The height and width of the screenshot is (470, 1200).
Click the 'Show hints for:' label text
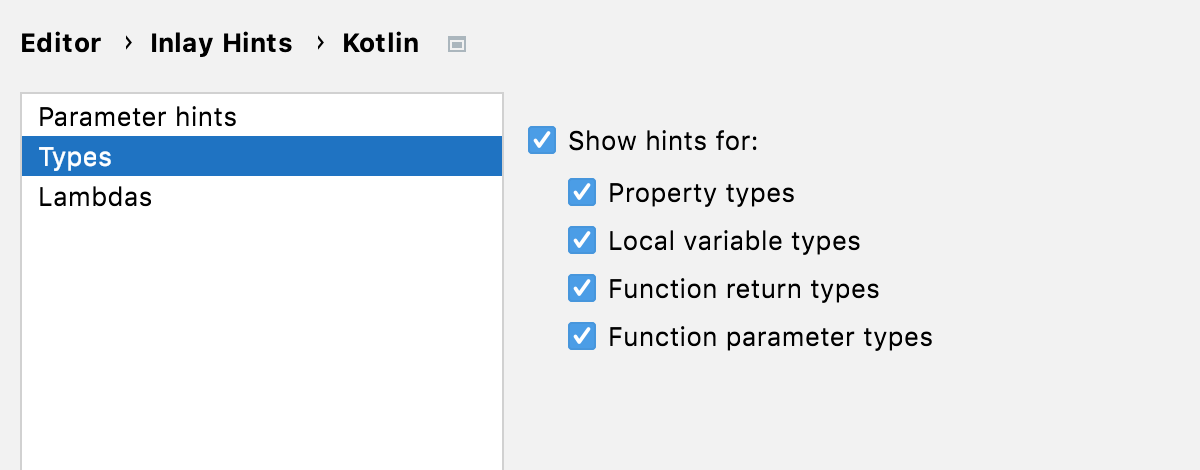coord(663,141)
